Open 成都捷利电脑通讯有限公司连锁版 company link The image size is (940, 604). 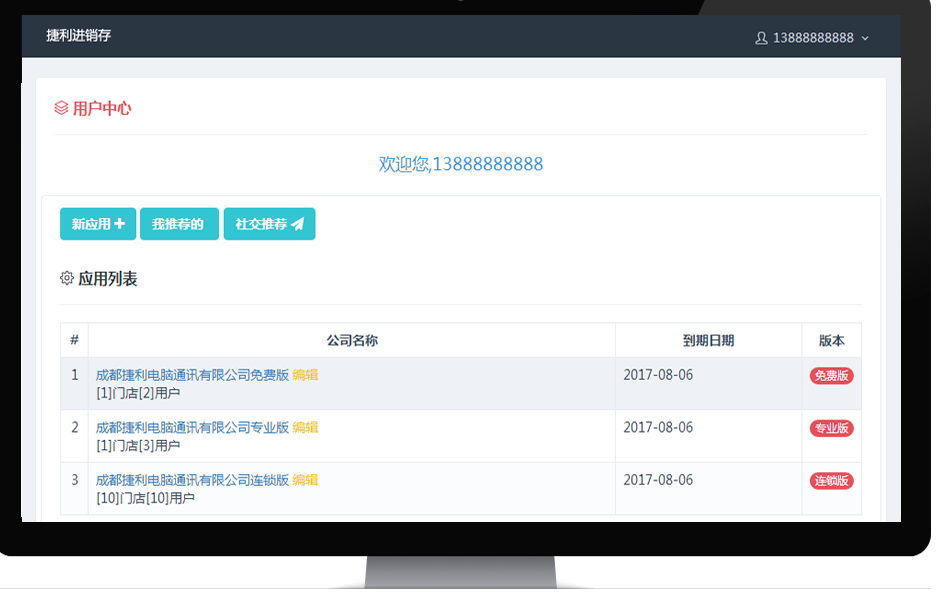[192, 480]
